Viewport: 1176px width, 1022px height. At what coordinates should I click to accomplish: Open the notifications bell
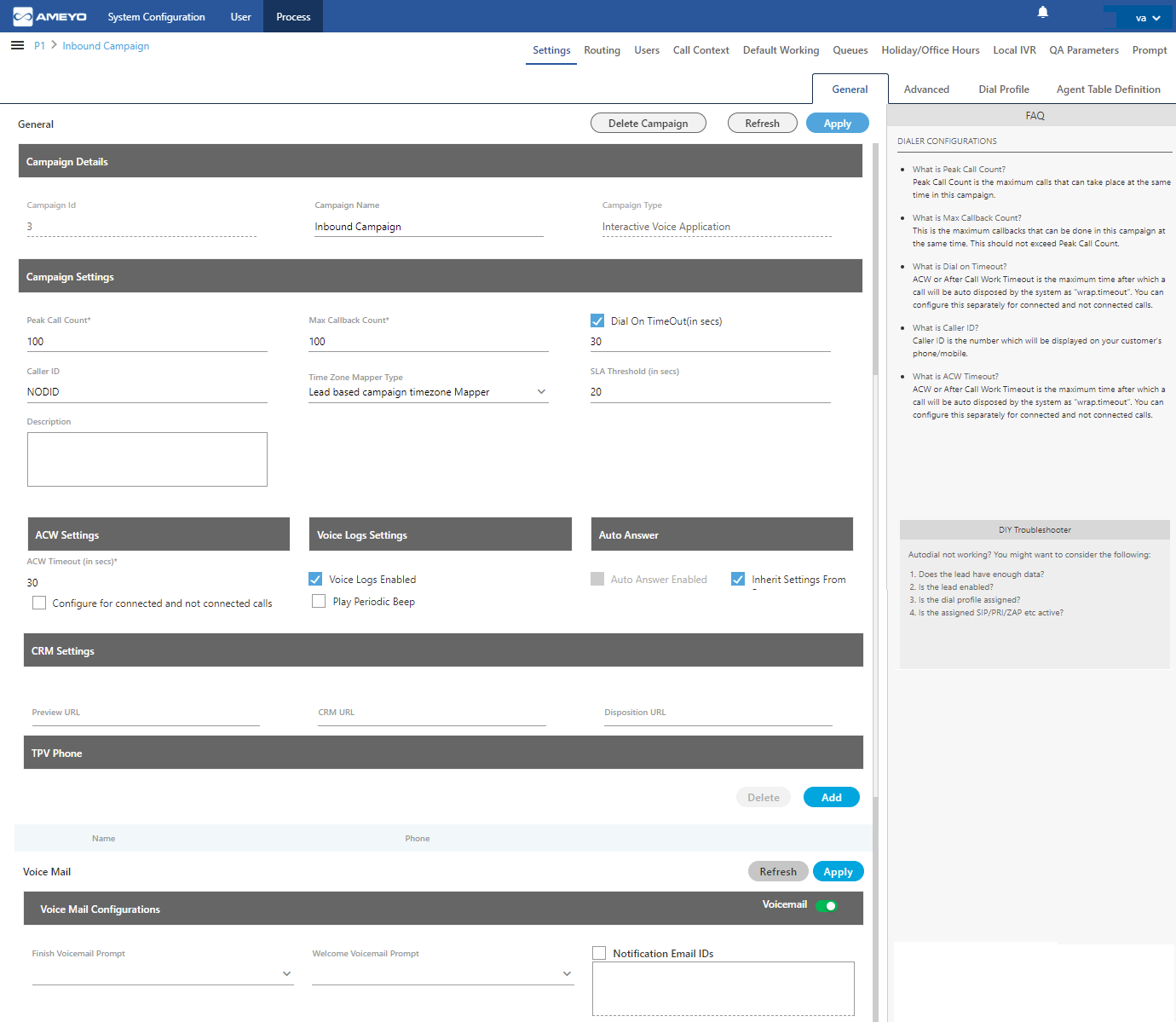tap(1042, 12)
